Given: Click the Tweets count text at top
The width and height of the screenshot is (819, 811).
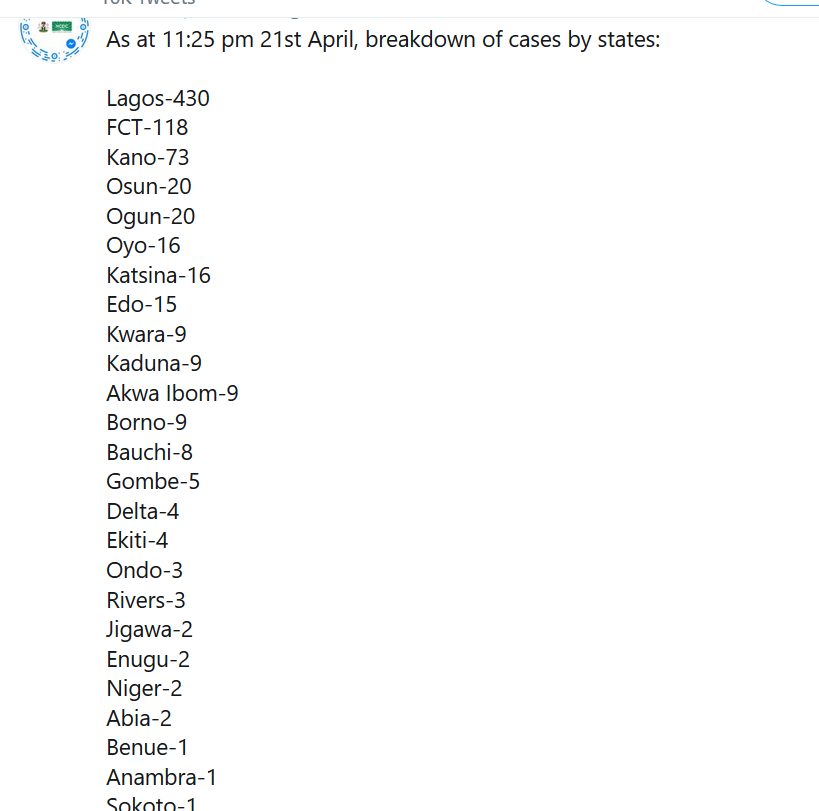Looking at the screenshot, I should 148,3.
